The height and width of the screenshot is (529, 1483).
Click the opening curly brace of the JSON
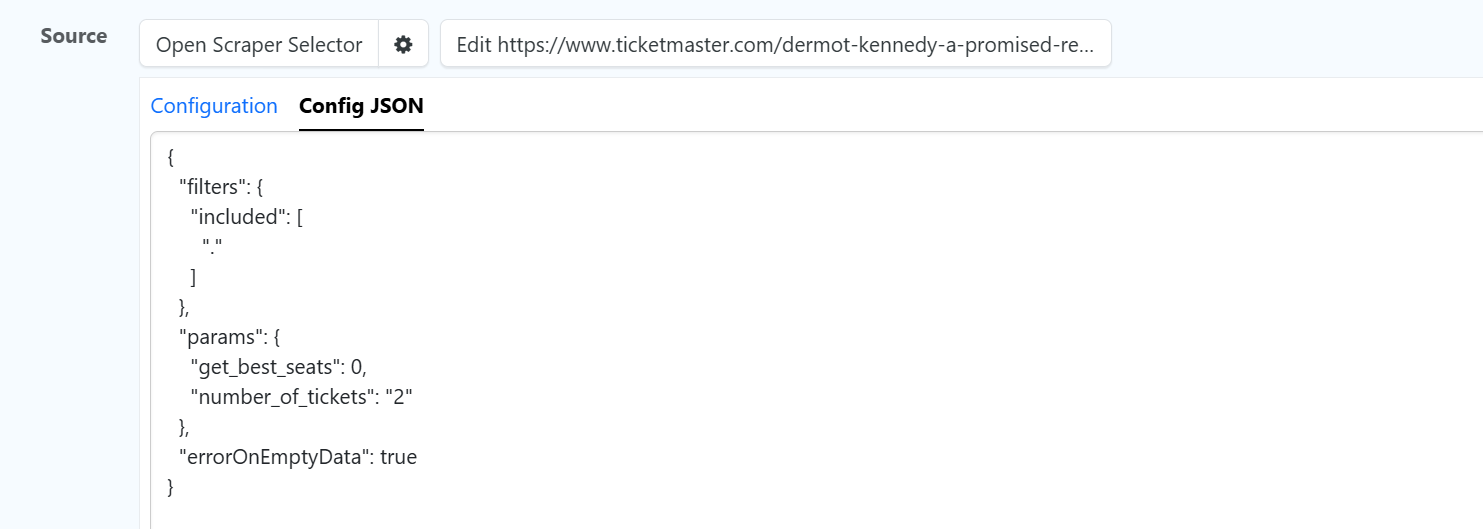171,157
